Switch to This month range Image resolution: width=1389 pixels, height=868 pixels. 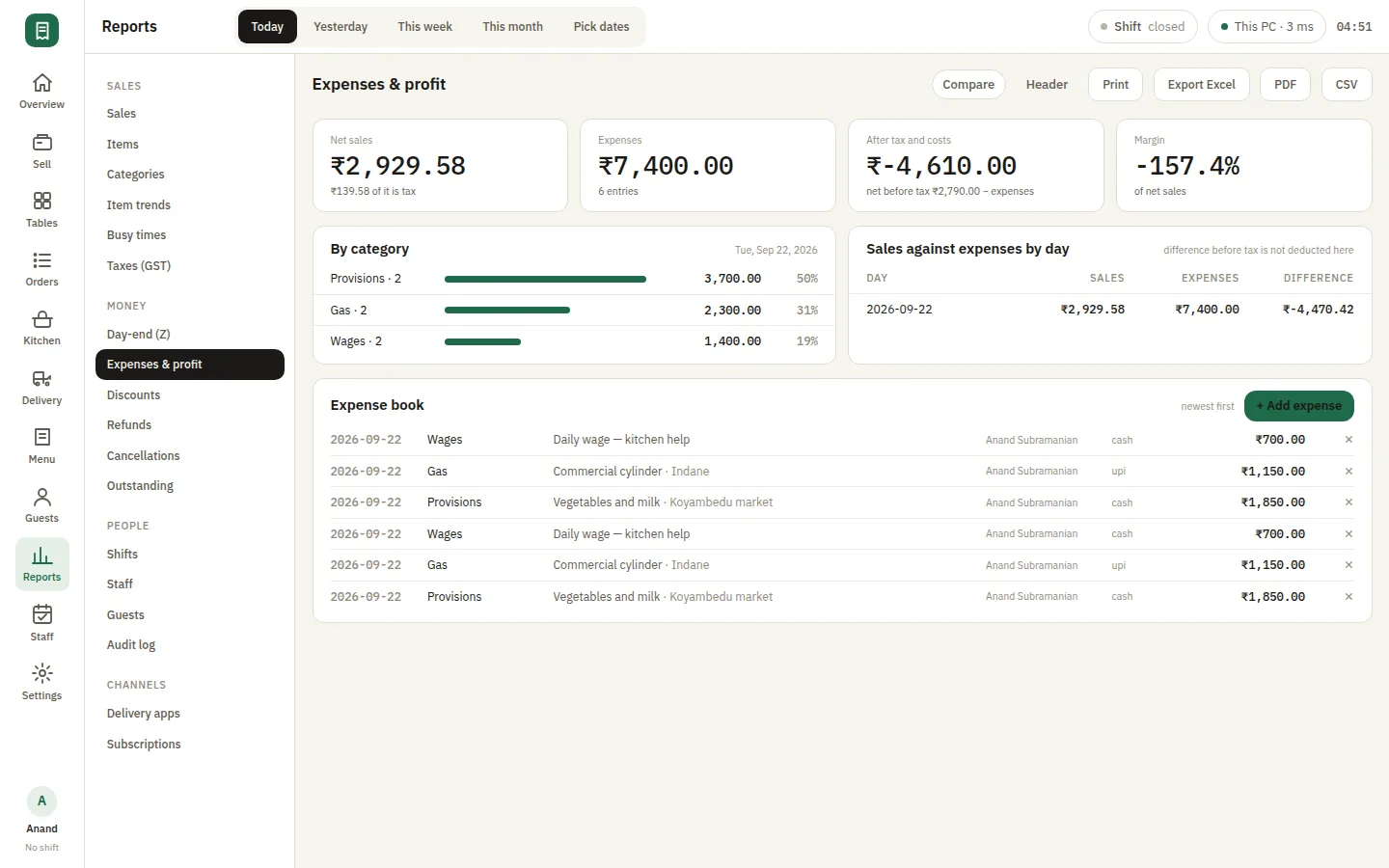point(512,27)
